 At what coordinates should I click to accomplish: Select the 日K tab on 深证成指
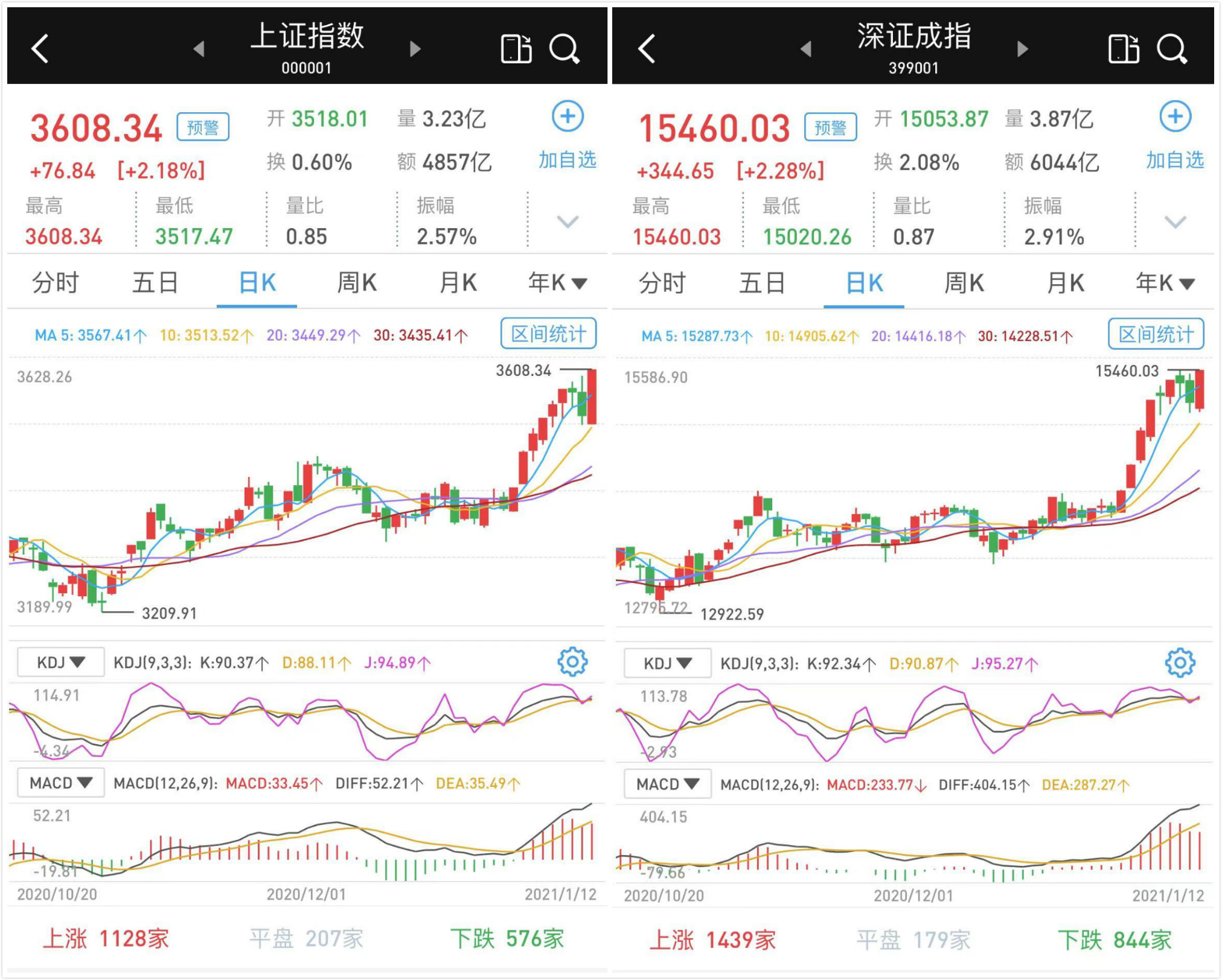coord(864,282)
